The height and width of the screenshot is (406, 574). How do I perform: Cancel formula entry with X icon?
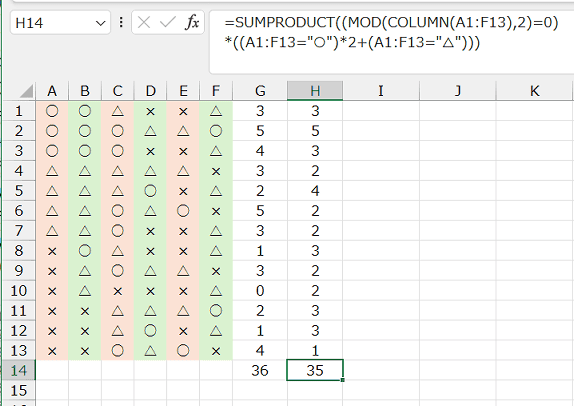coord(144,23)
